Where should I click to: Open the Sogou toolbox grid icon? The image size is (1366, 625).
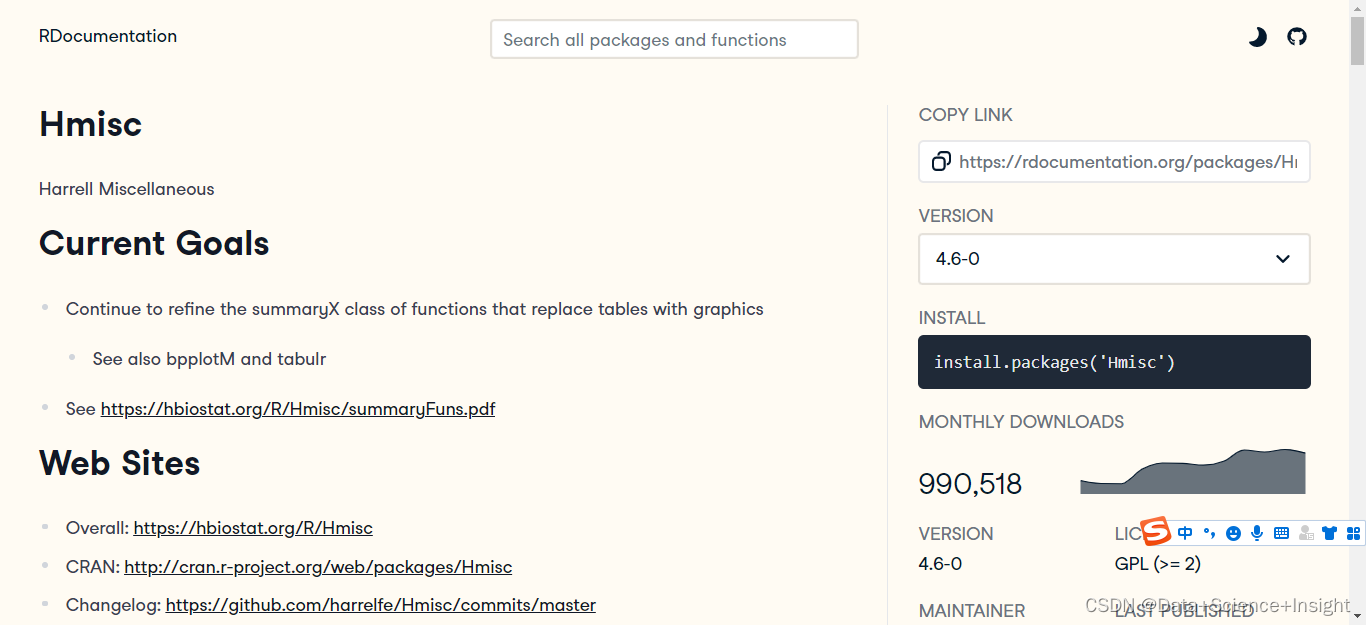coord(1353,534)
